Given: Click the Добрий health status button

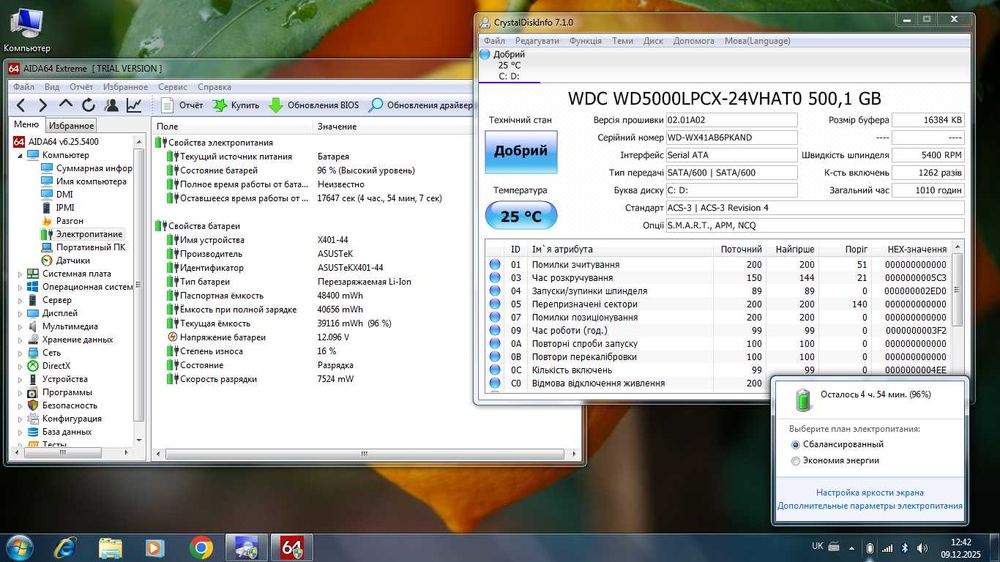Looking at the screenshot, I should pyautogui.click(x=521, y=152).
